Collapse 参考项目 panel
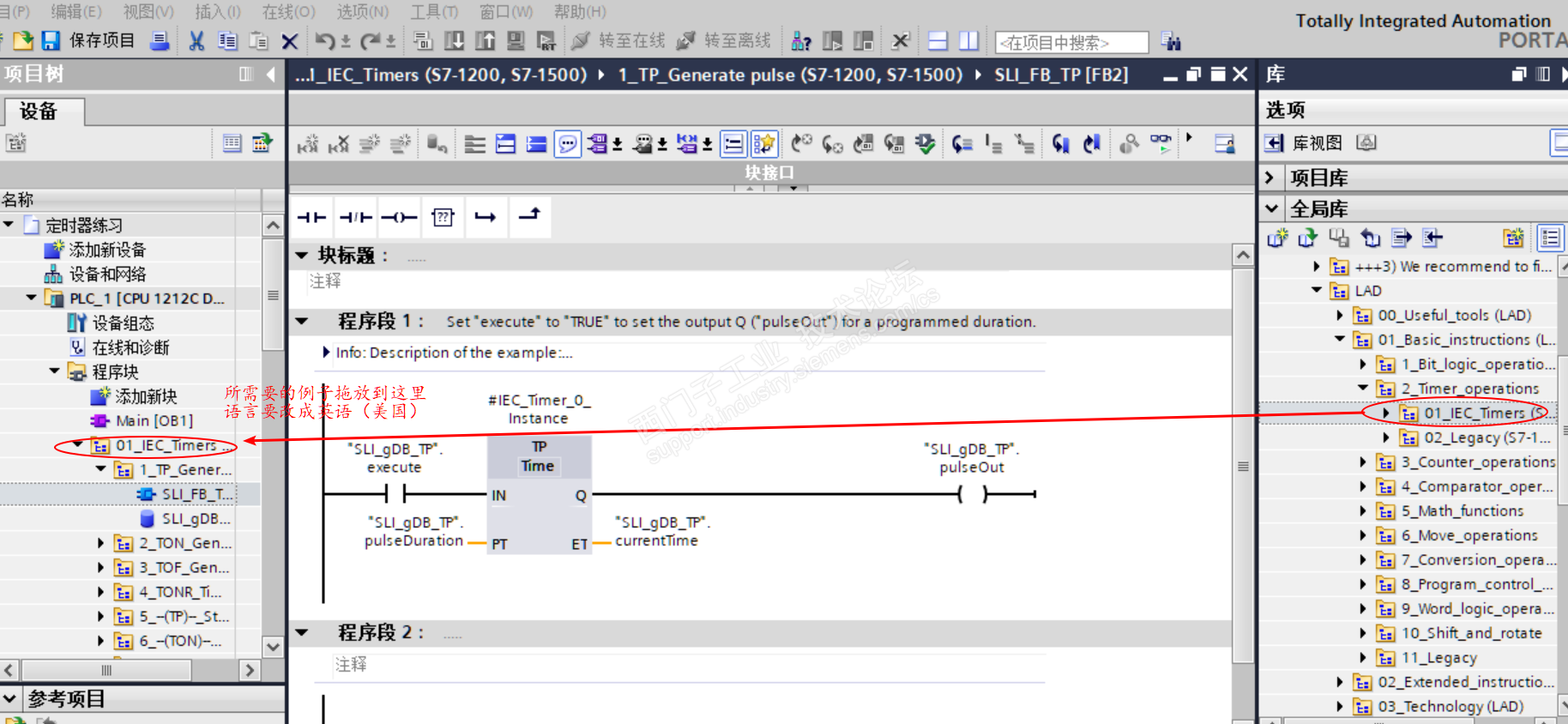1568x724 pixels. (10, 699)
